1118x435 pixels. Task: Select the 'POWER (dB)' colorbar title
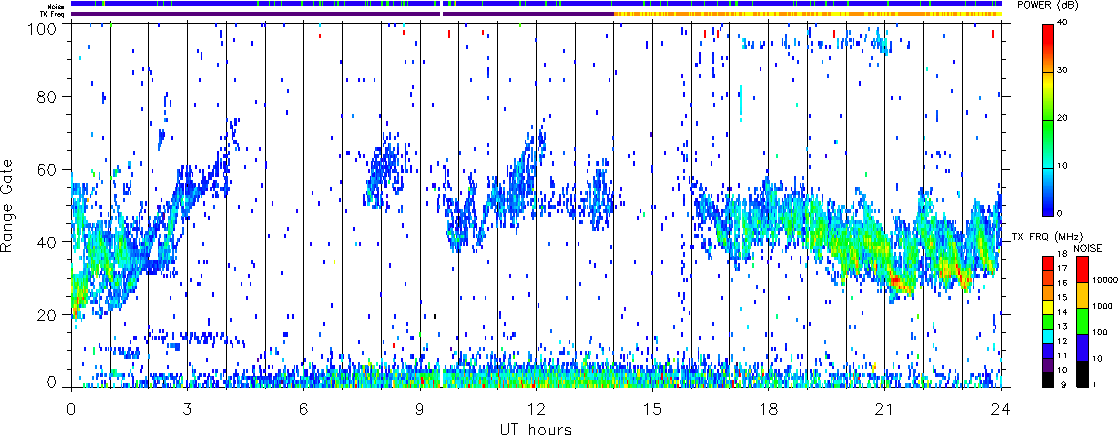pos(1048,6)
